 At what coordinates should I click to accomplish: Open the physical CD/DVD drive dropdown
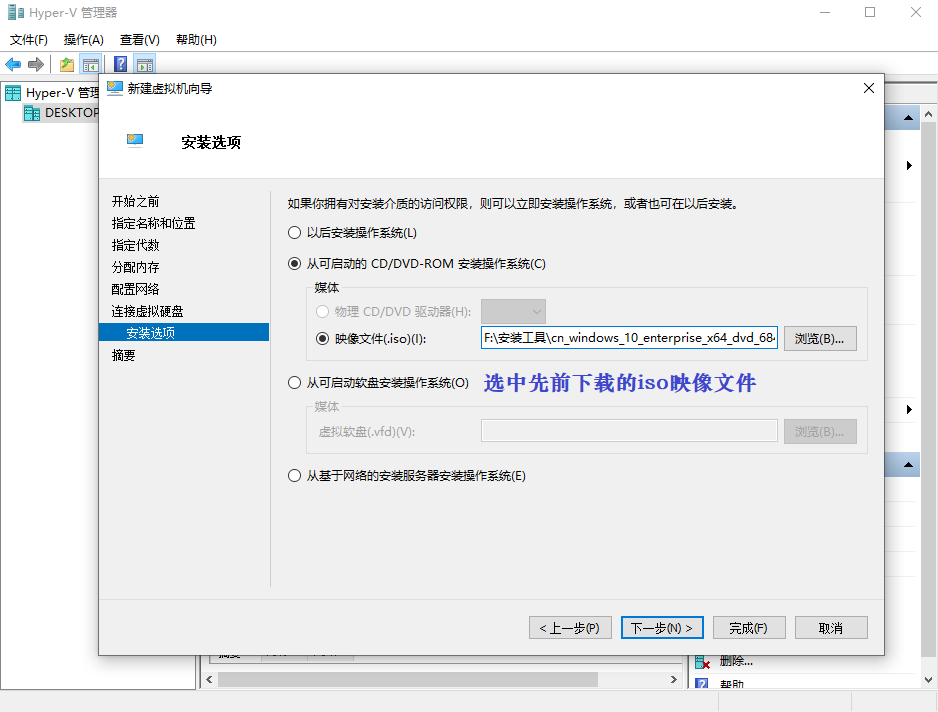[513, 311]
